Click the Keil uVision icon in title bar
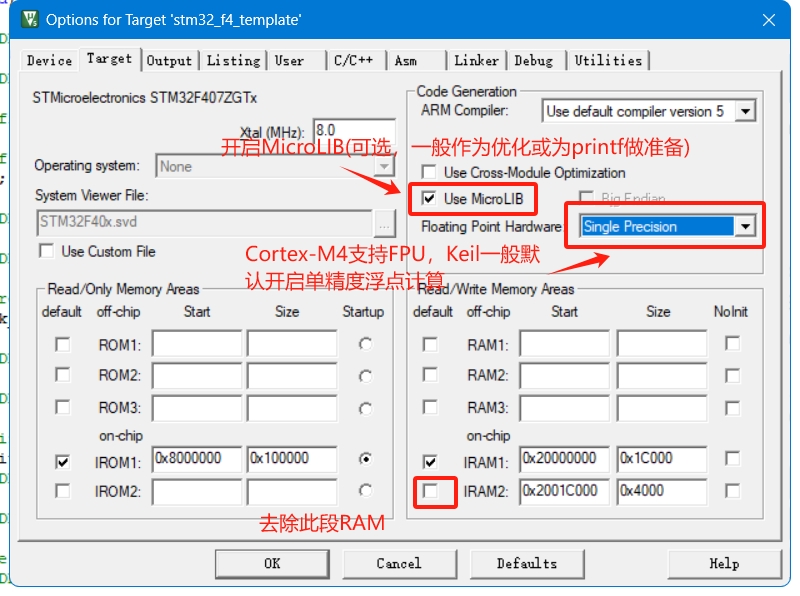800x596 pixels. tap(30, 19)
